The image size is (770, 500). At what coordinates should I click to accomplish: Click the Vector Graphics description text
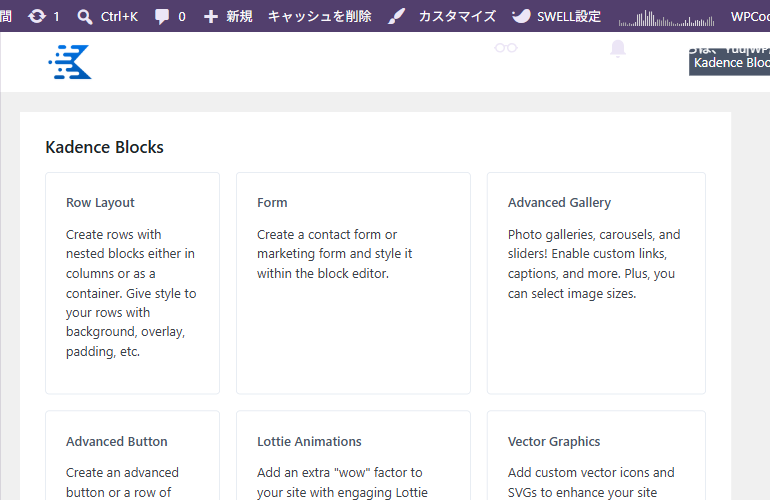coord(591,482)
